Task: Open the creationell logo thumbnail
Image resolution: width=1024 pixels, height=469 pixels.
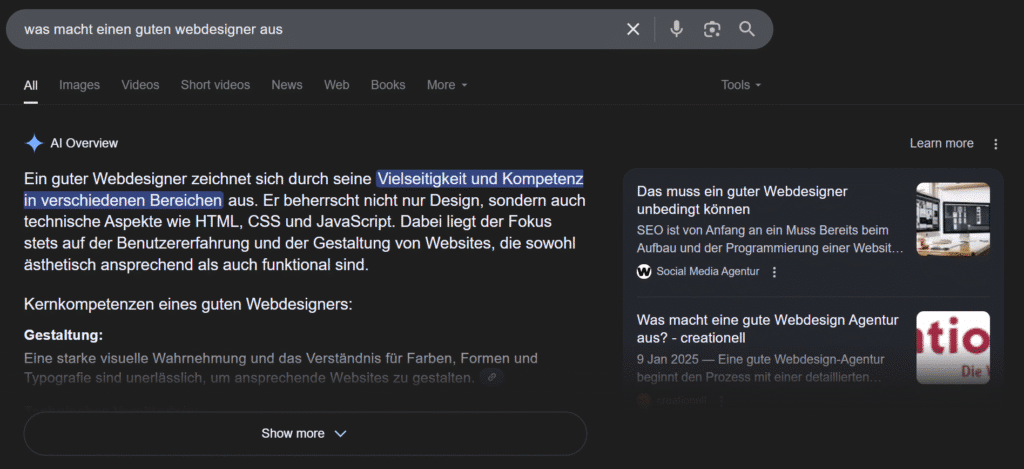Action: (x=953, y=348)
